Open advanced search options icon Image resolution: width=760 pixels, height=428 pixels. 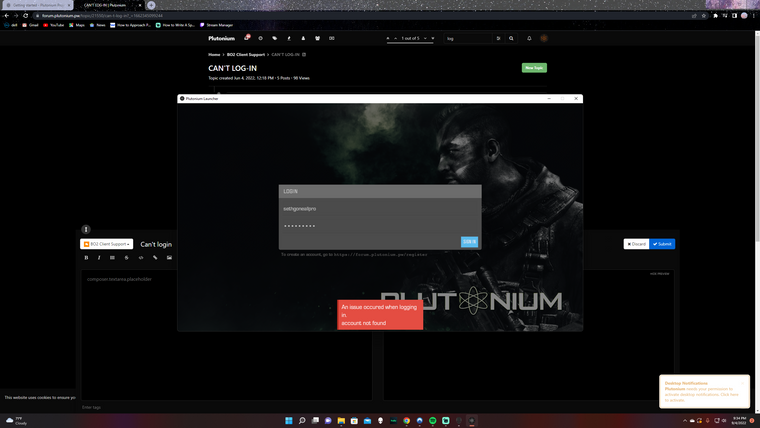pos(498,38)
